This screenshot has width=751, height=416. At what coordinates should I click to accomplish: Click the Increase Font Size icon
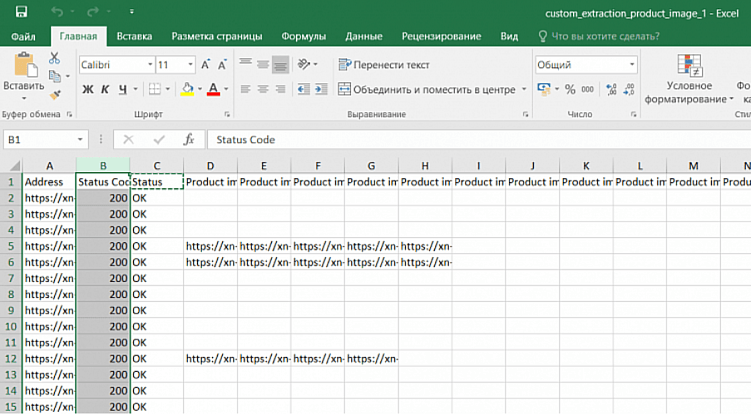click(x=206, y=64)
